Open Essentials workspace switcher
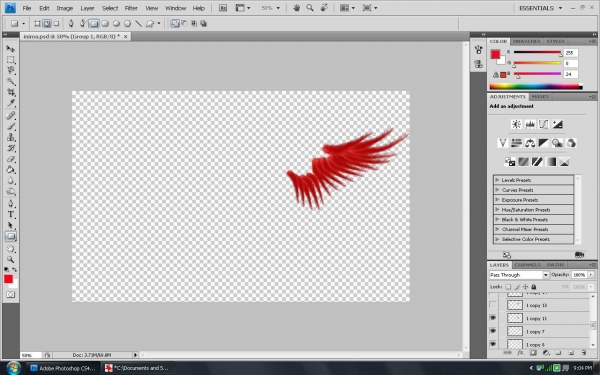 540,8
